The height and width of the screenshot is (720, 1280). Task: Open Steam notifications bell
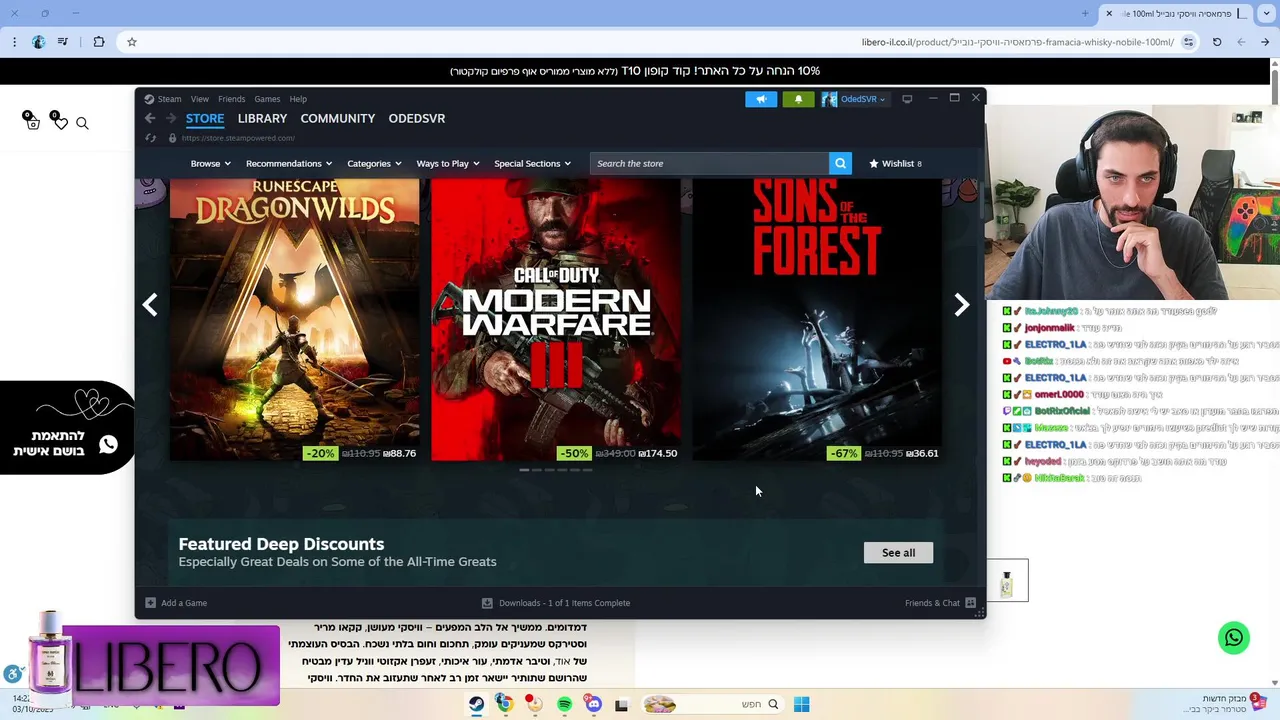(x=798, y=99)
